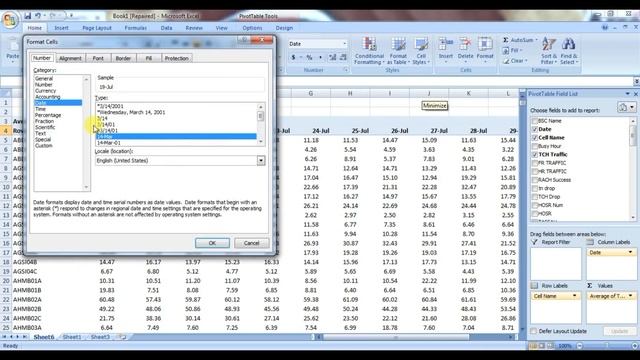The image size is (640, 360).
Task: Click the Accounting dollar format icon
Action: [293, 58]
